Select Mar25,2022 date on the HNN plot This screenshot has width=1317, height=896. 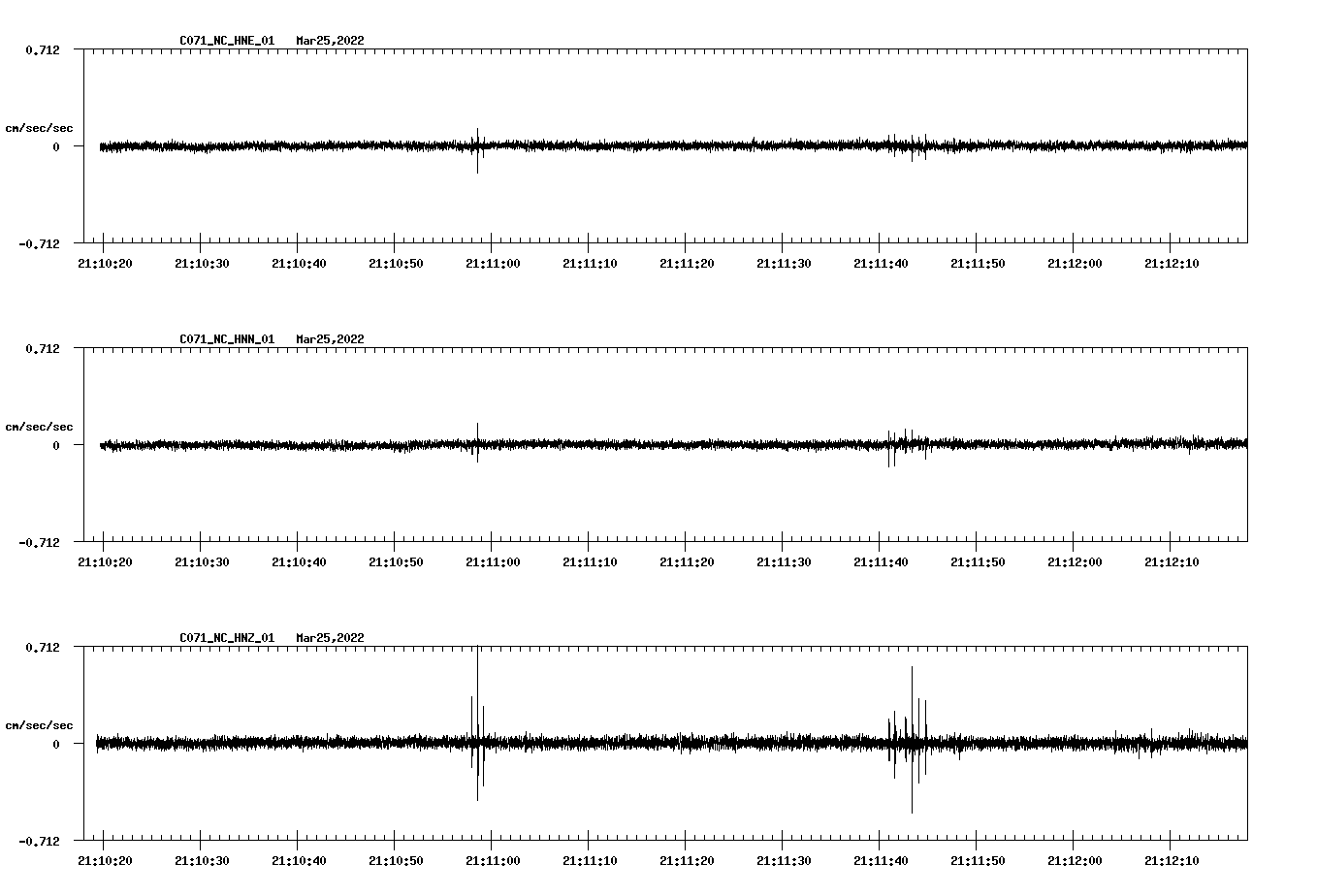coord(330,339)
